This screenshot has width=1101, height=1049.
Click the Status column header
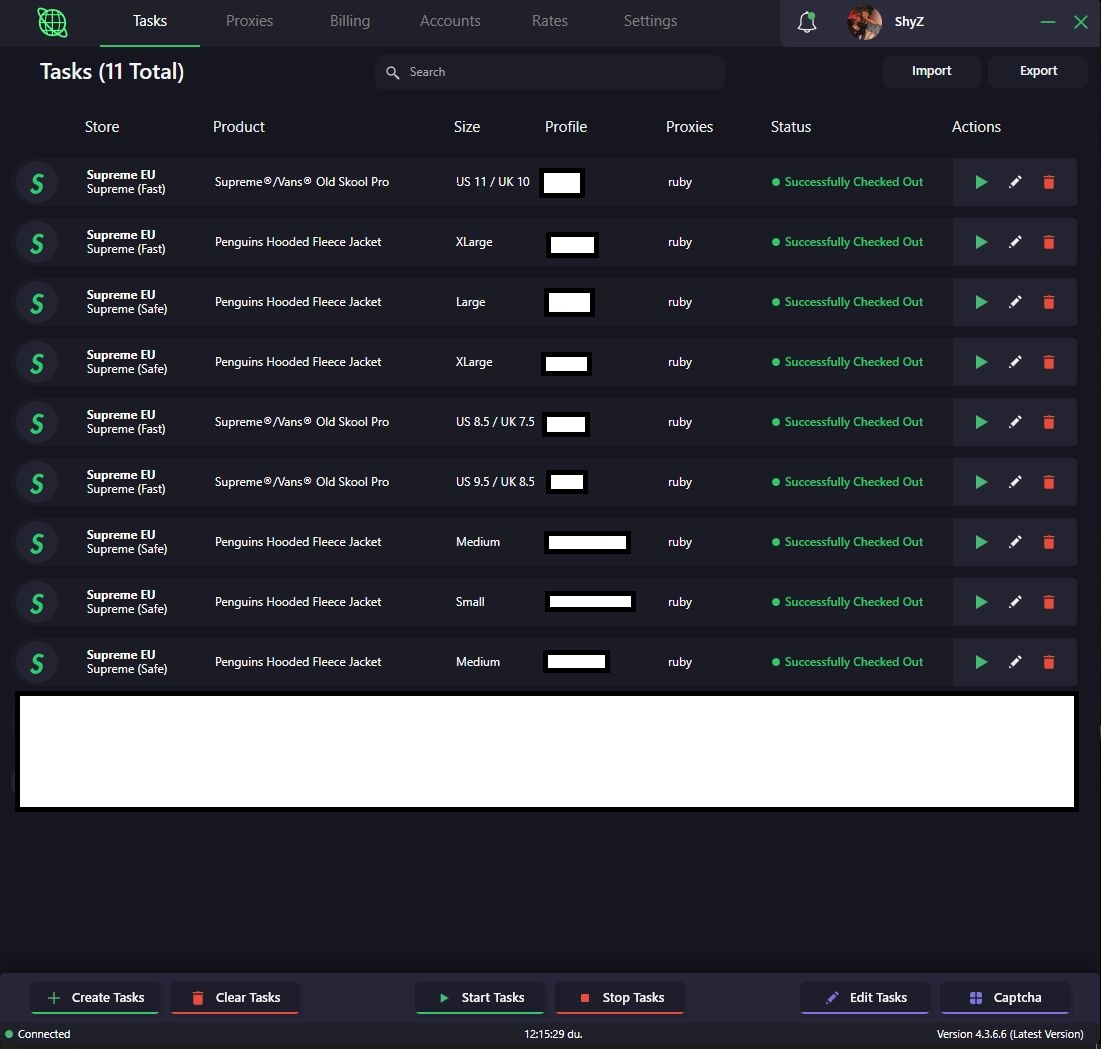click(x=791, y=127)
